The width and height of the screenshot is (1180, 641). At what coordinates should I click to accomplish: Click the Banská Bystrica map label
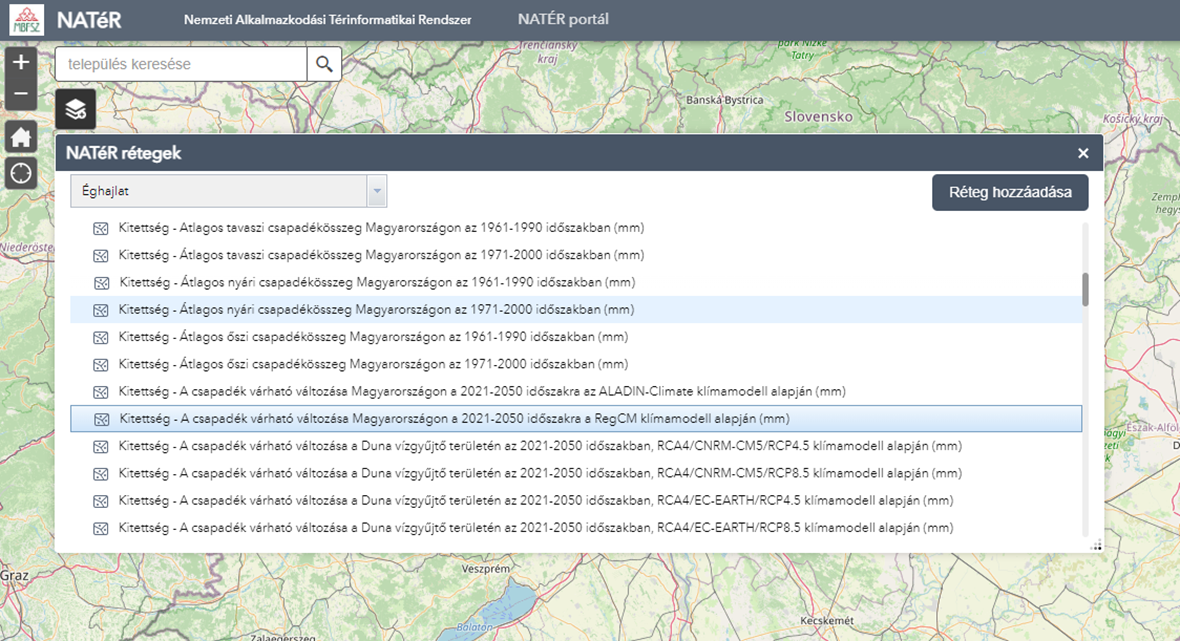coord(724,100)
